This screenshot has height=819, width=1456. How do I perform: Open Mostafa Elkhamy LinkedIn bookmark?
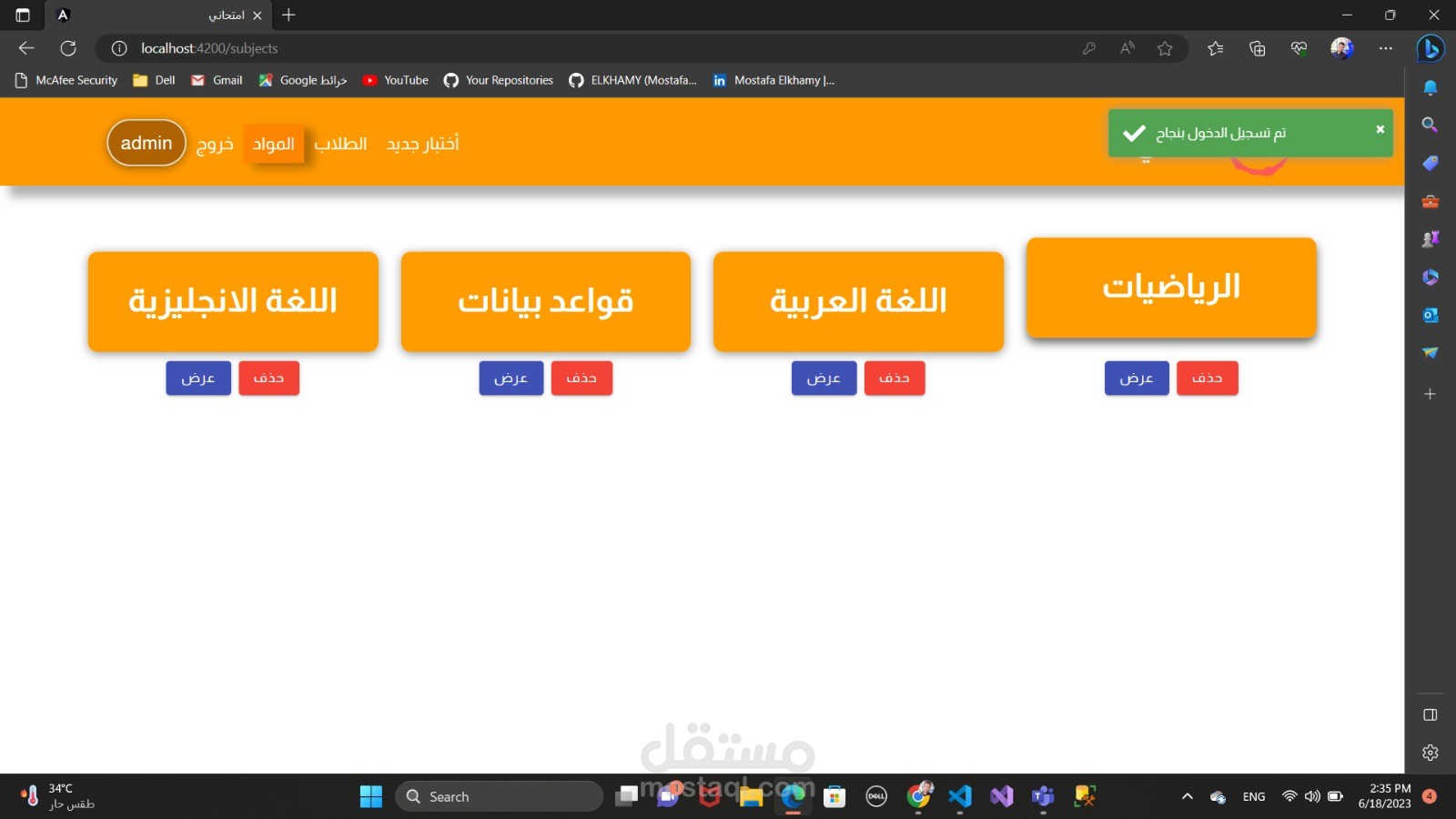tap(773, 80)
